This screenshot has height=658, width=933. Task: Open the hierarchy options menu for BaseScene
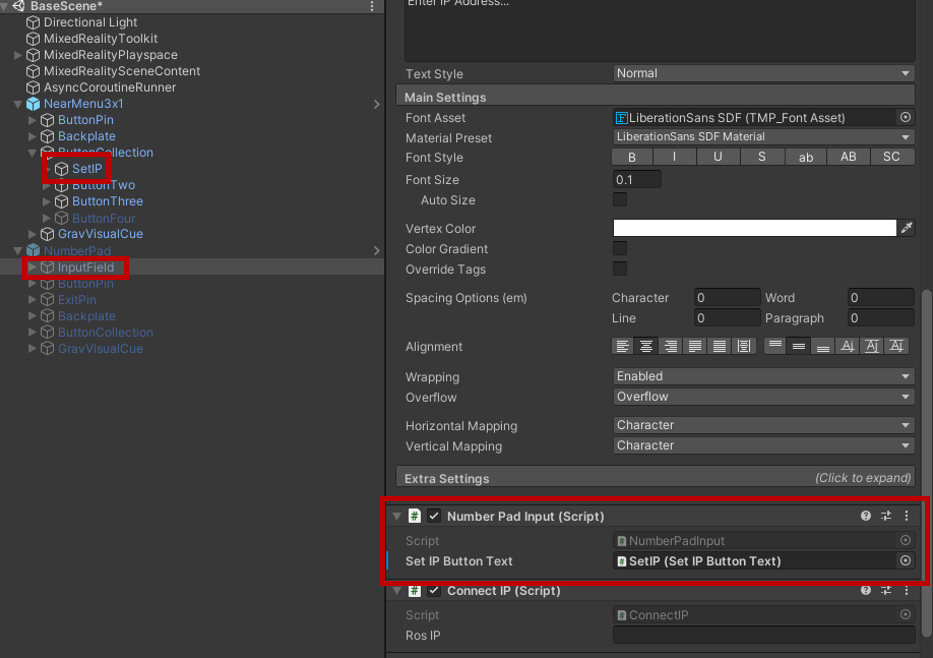tap(370, 6)
